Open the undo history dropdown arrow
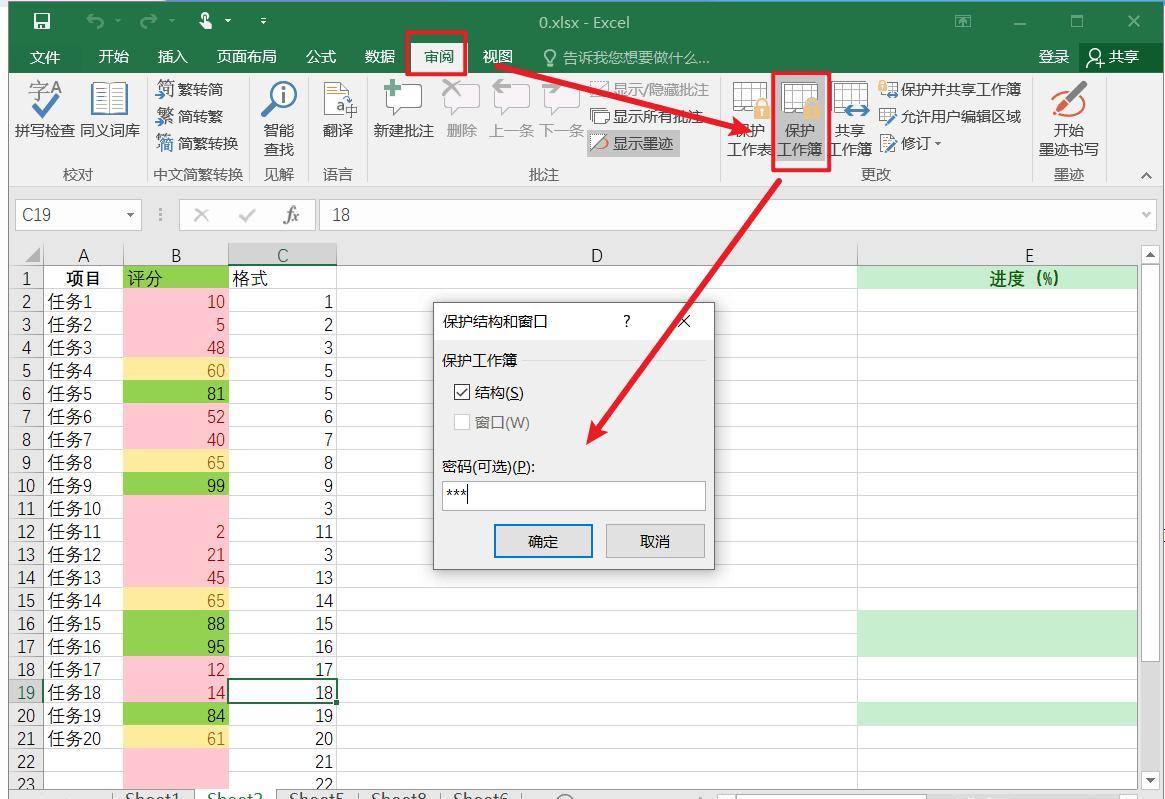This screenshot has height=799, width=1165. point(118,22)
